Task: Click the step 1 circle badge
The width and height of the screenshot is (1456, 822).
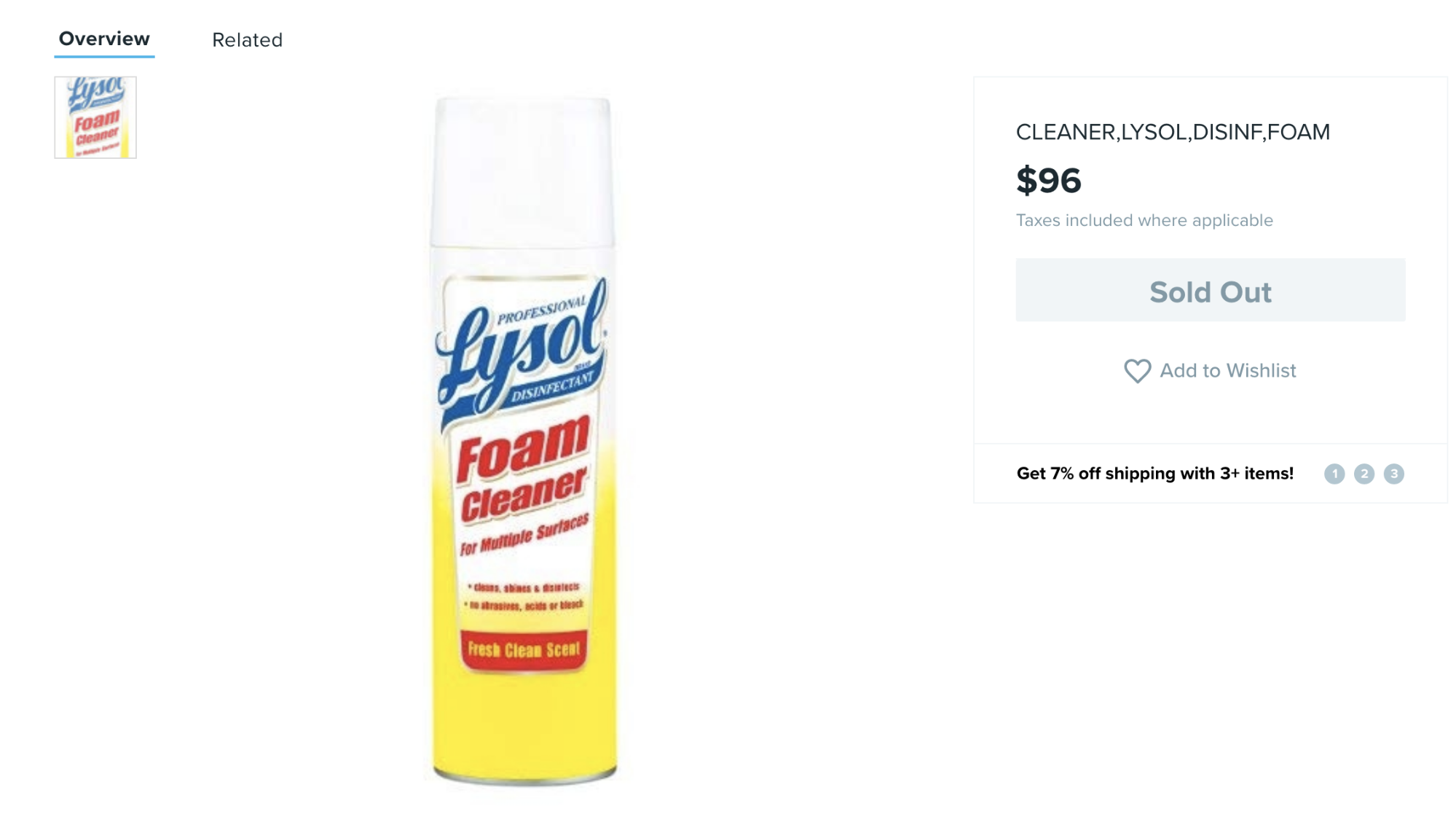Action: [x=1334, y=474]
